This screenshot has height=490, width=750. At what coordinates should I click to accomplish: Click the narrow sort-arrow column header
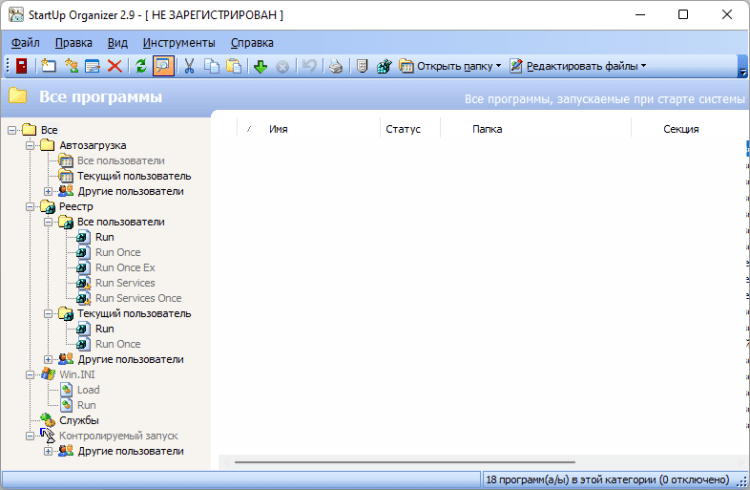[x=249, y=129]
